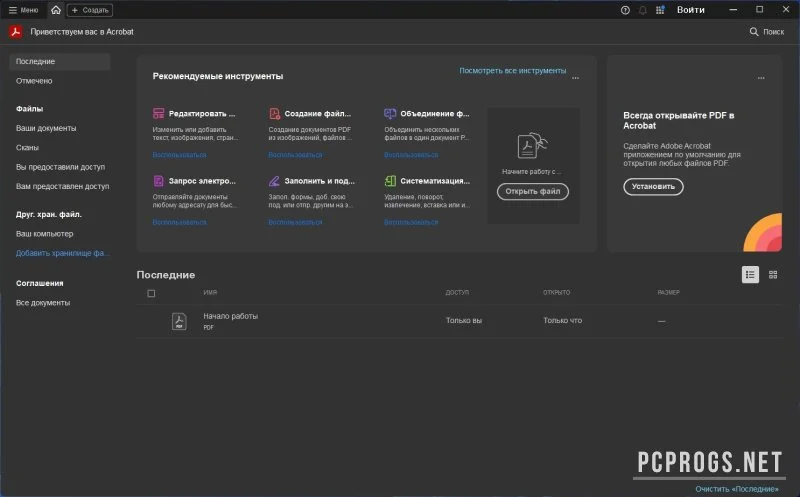This screenshot has width=800, height=497.
Task: Click the Редактировать PDF tool icon
Action: [159, 113]
